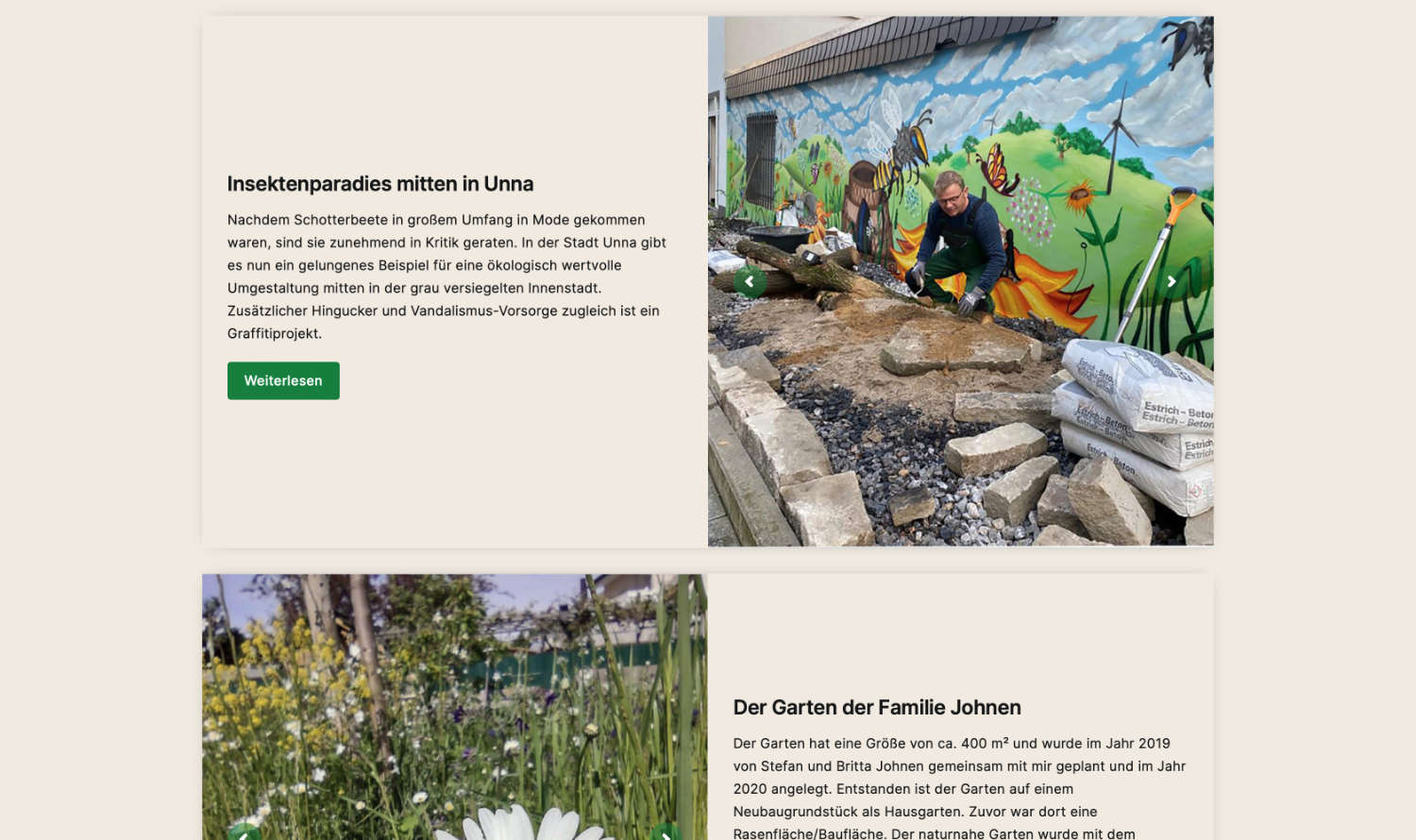The image size is (1416, 840).
Task: Click the paragraph describing the 400 m² garden
Action: pyautogui.click(x=959, y=788)
